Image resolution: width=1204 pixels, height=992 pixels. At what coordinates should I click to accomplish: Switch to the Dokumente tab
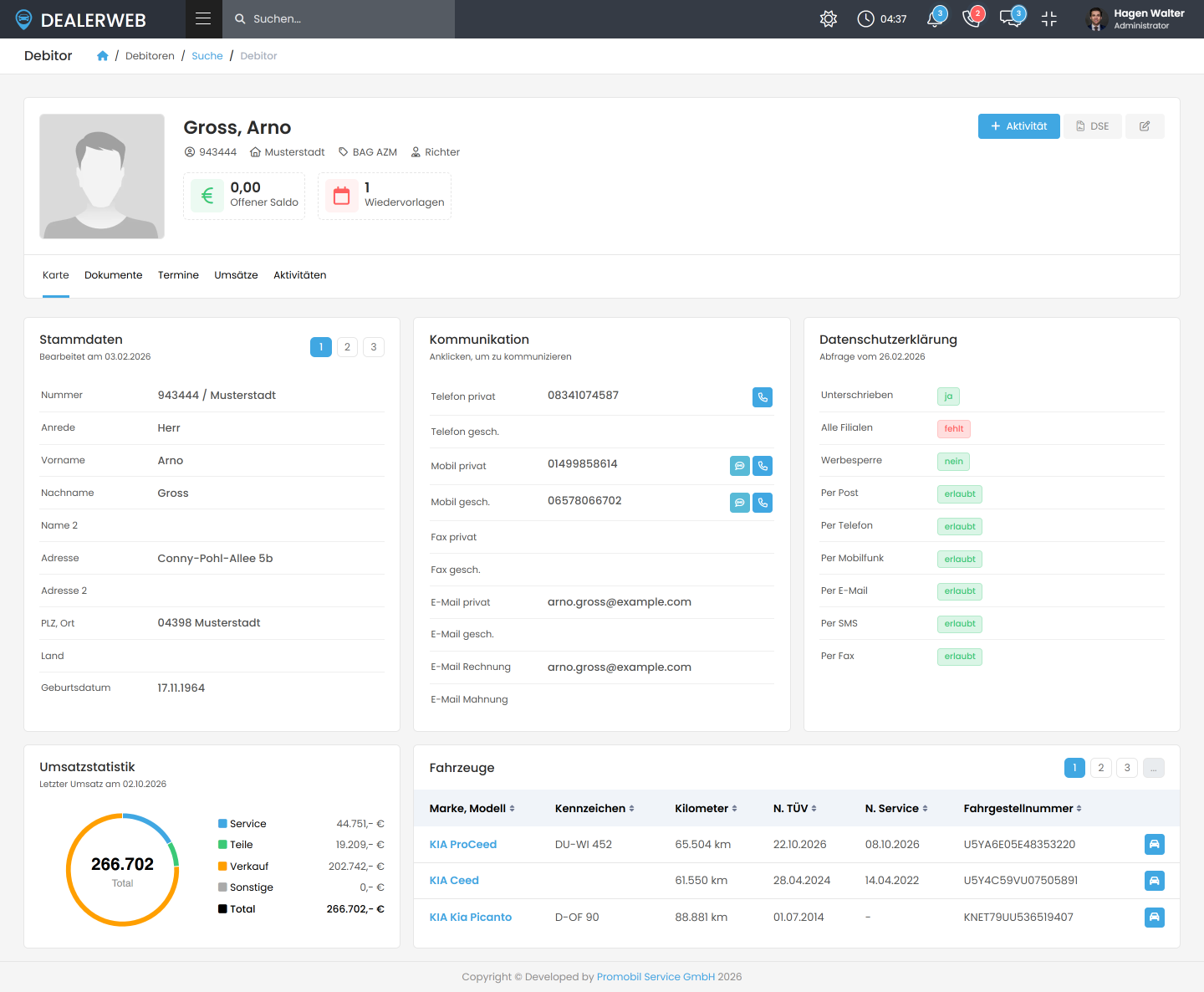pos(114,275)
